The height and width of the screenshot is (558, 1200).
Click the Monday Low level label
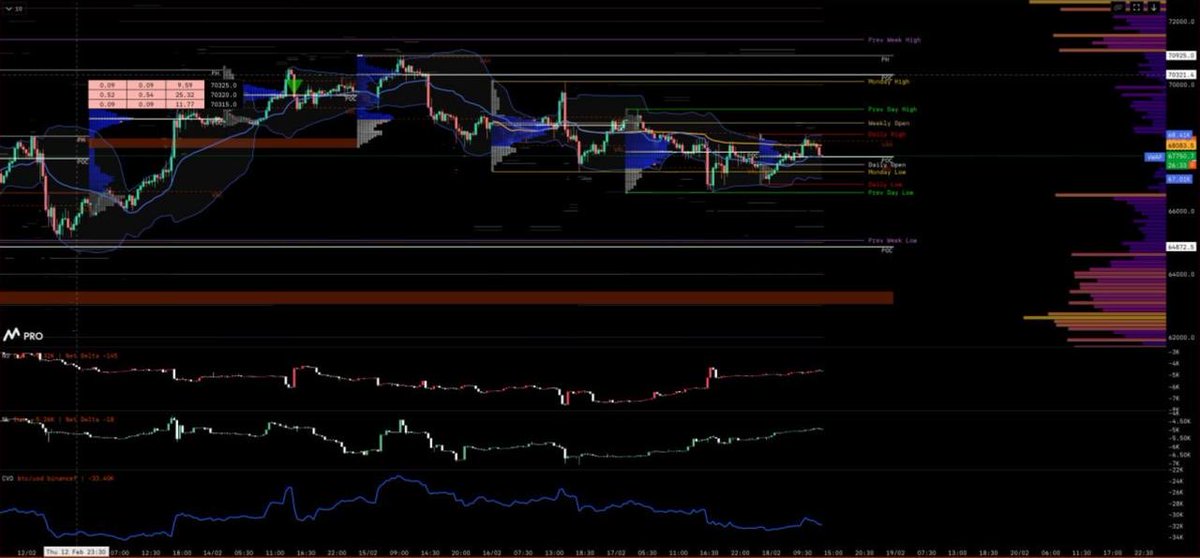pyautogui.click(x=886, y=172)
